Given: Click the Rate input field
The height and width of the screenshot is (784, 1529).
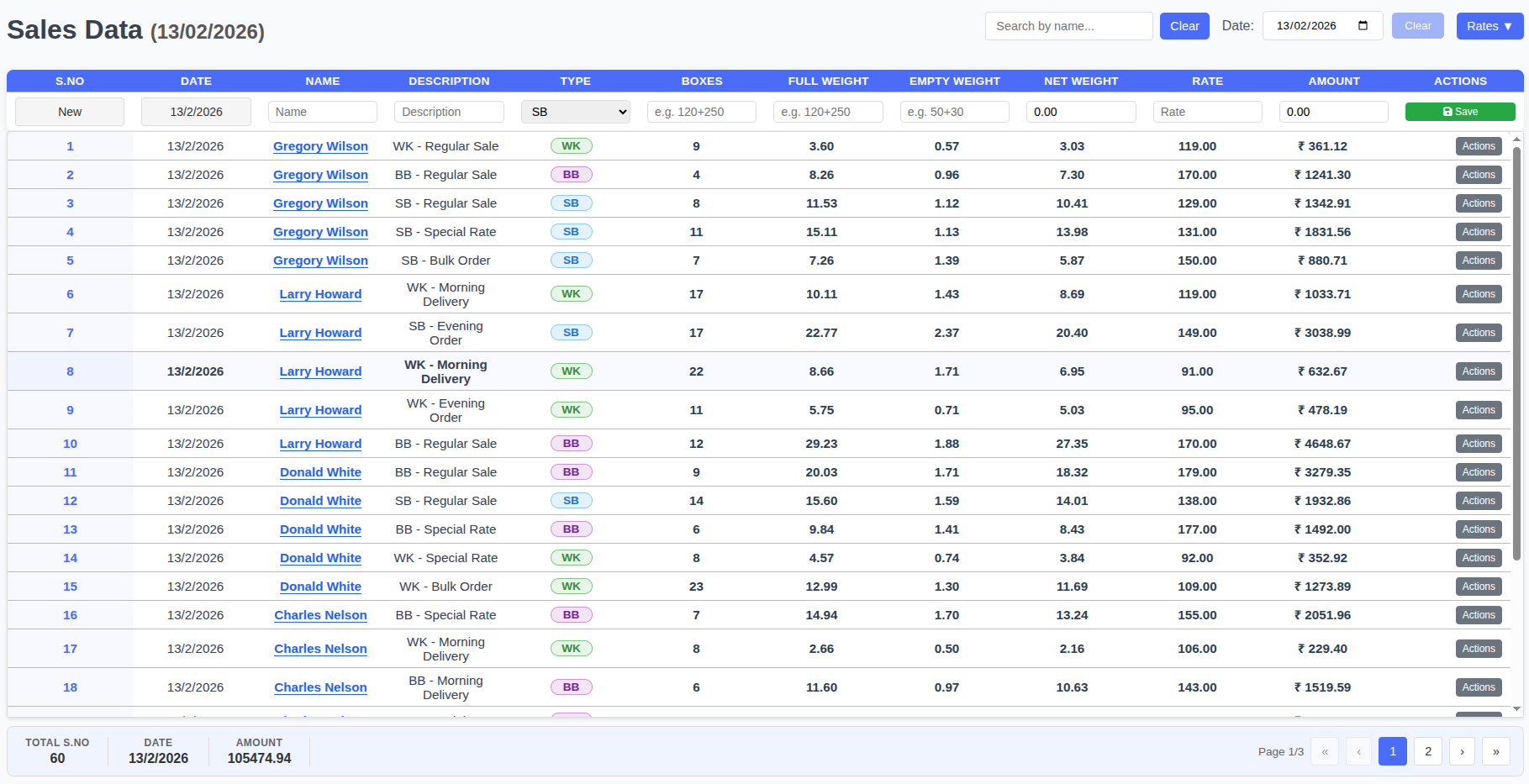Looking at the screenshot, I should (x=1208, y=112).
